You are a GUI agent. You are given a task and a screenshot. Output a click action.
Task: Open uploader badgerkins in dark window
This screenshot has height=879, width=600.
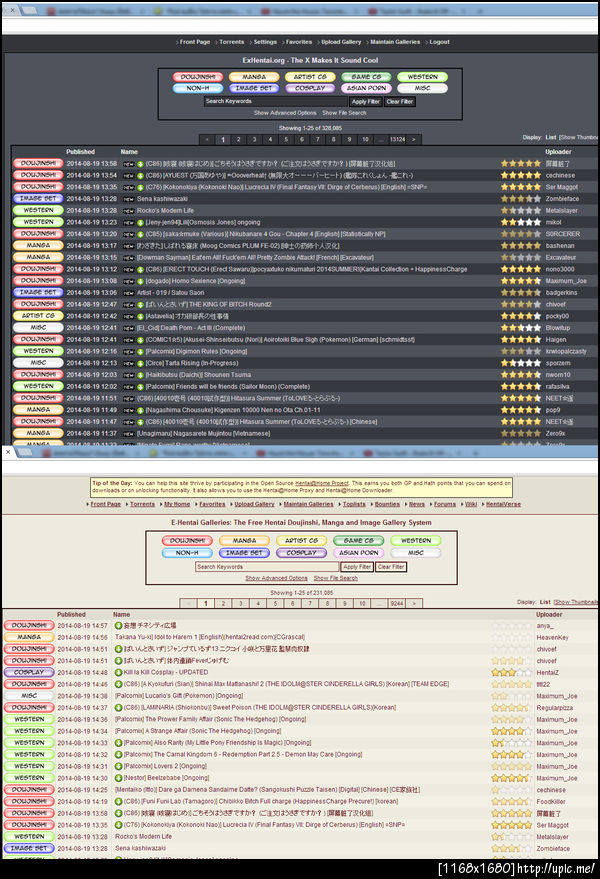pyautogui.click(x=561, y=293)
